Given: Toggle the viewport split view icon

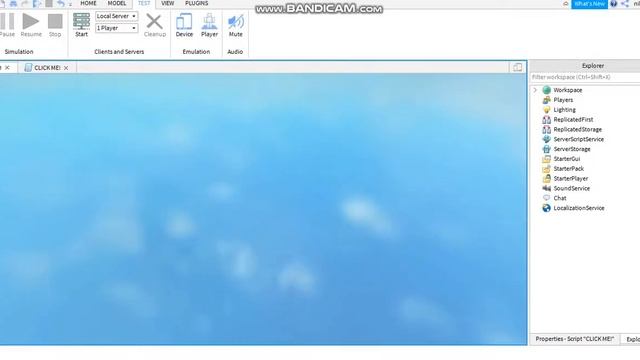Looking at the screenshot, I should click(517, 67).
